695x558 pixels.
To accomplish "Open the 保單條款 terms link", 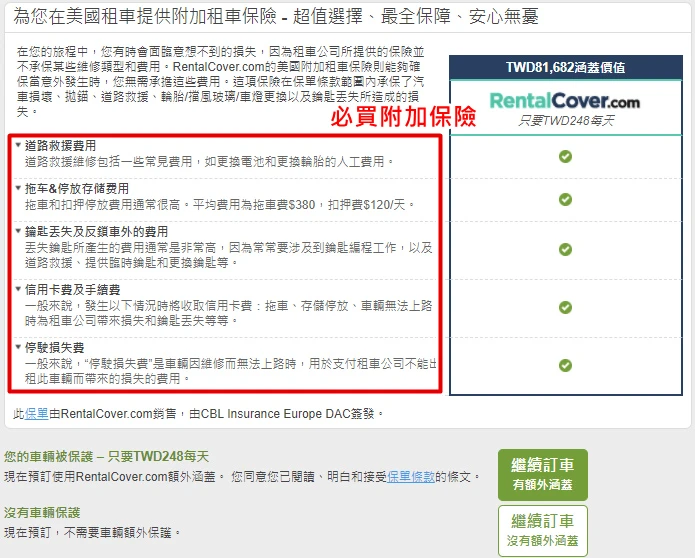I will pyautogui.click(x=411, y=477).
